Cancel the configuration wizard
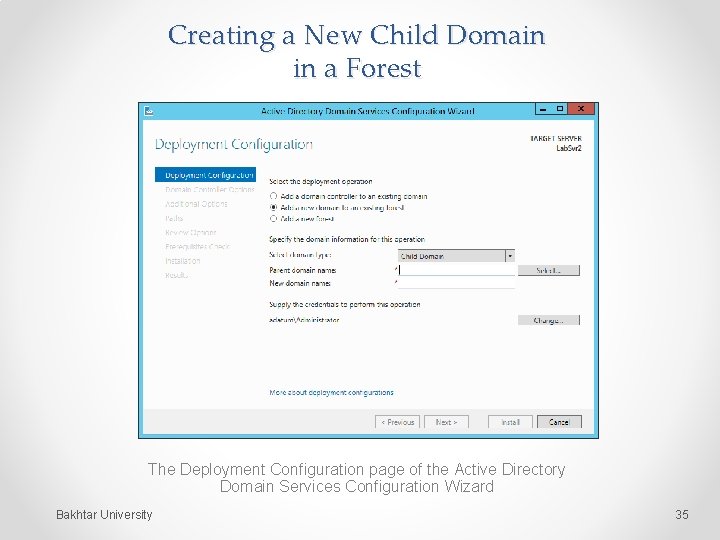Screen dimensions: 720x540 tap(559, 422)
